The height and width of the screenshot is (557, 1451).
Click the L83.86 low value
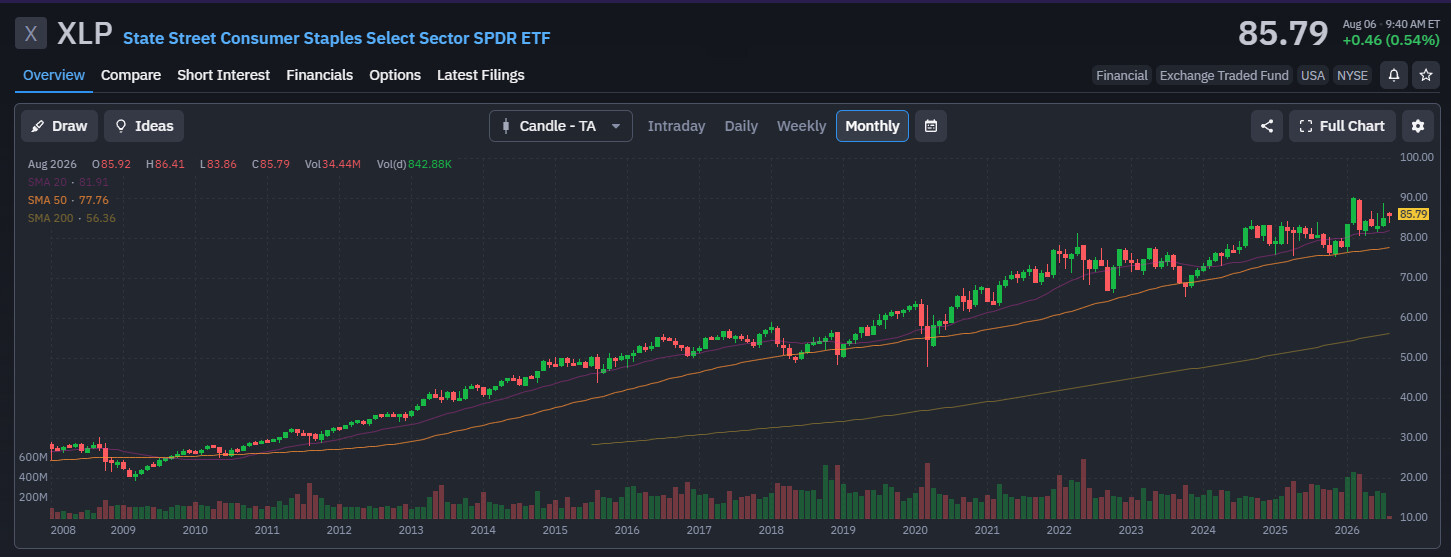point(218,163)
